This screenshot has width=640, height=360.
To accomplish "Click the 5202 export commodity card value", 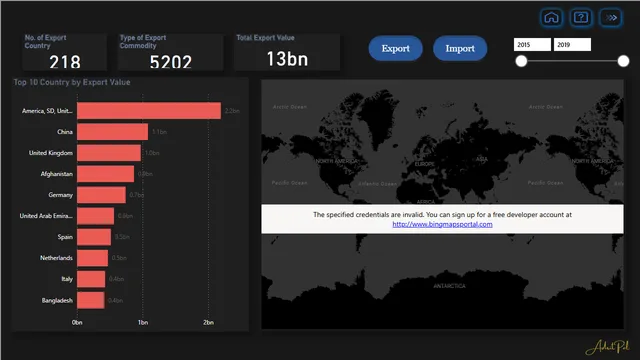I will pos(171,62).
